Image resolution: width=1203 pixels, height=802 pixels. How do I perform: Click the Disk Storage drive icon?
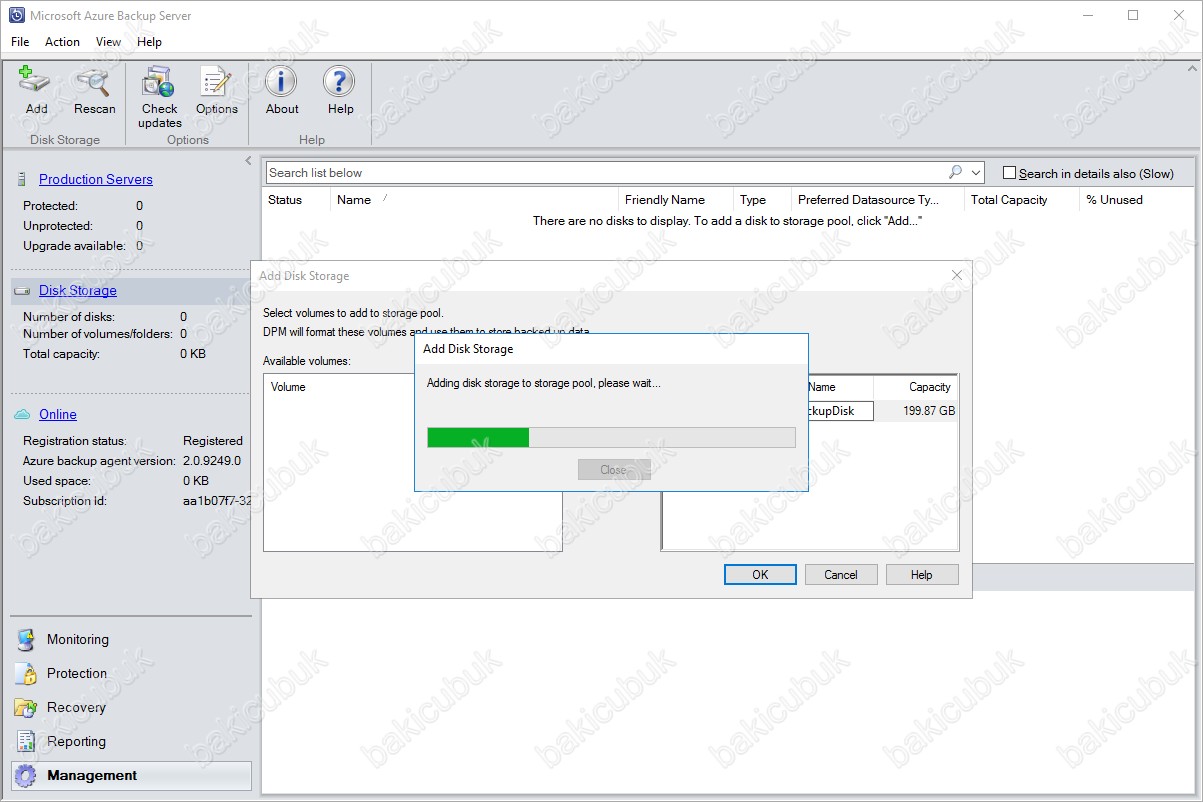[x=21, y=291]
